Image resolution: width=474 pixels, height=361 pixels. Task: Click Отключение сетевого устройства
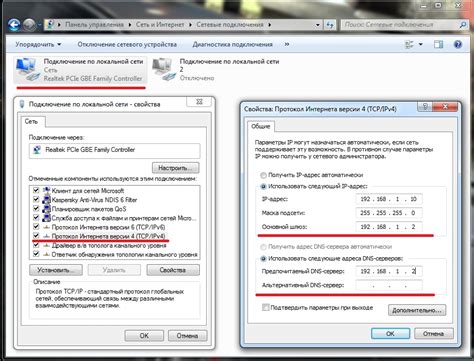[x=127, y=44]
